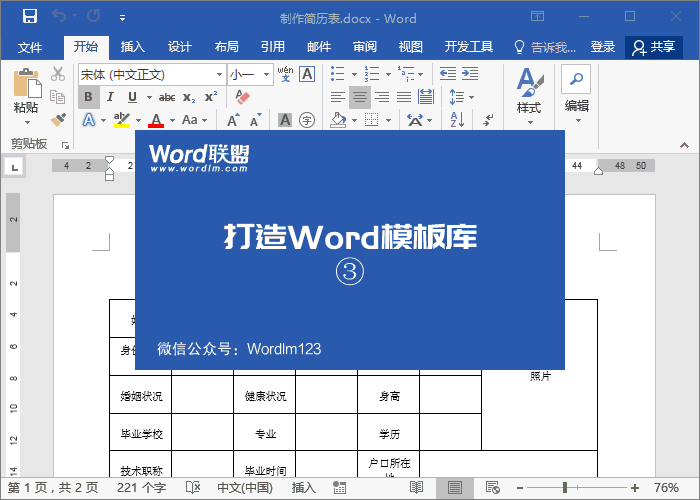The image size is (700, 500).
Task: Click Decrease Indent icon
Action: click(448, 74)
